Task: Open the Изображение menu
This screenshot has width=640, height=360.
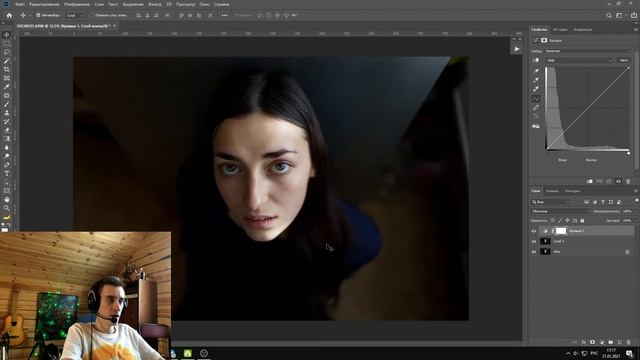Action: [77, 4]
